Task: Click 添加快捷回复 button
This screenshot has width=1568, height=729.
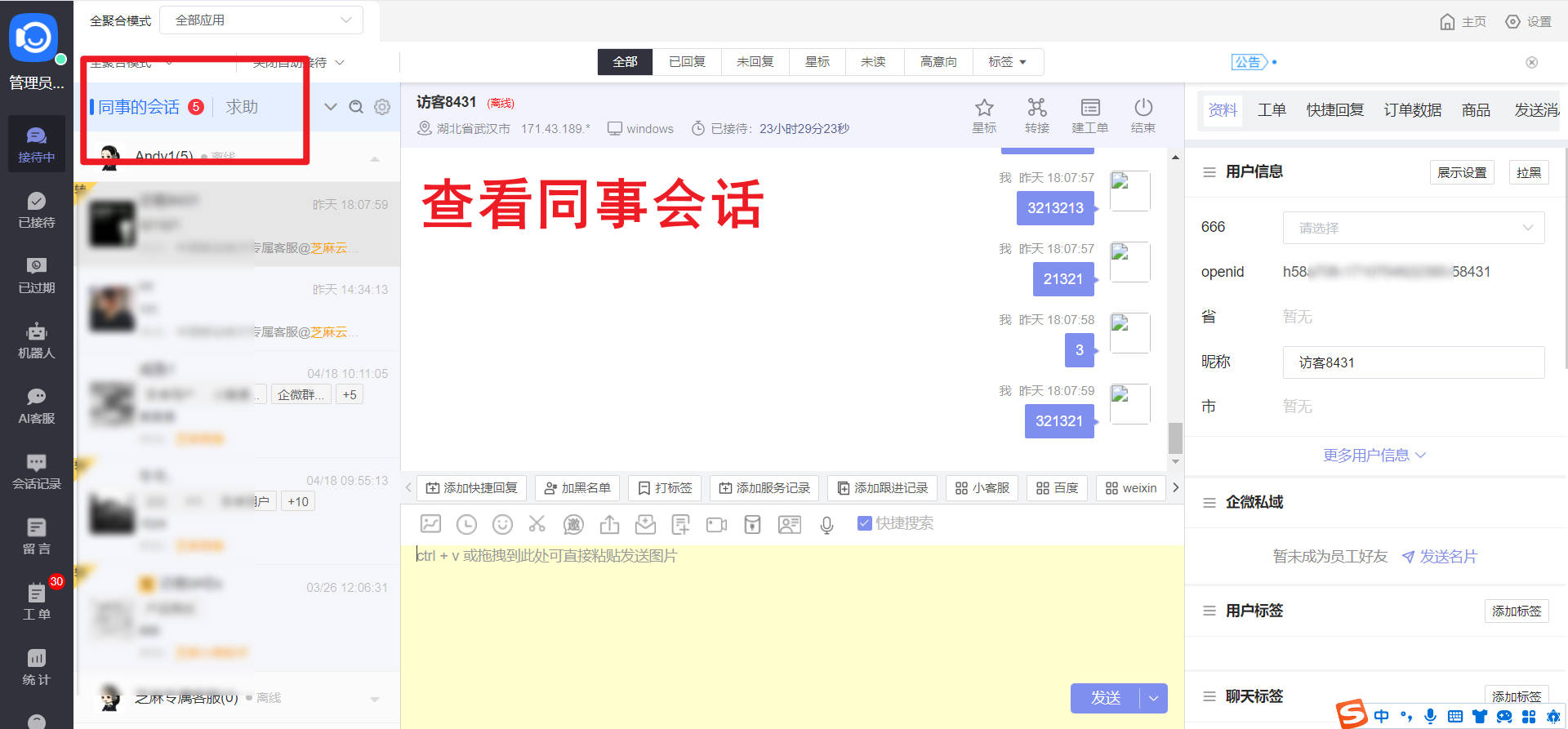Action: pos(472,488)
